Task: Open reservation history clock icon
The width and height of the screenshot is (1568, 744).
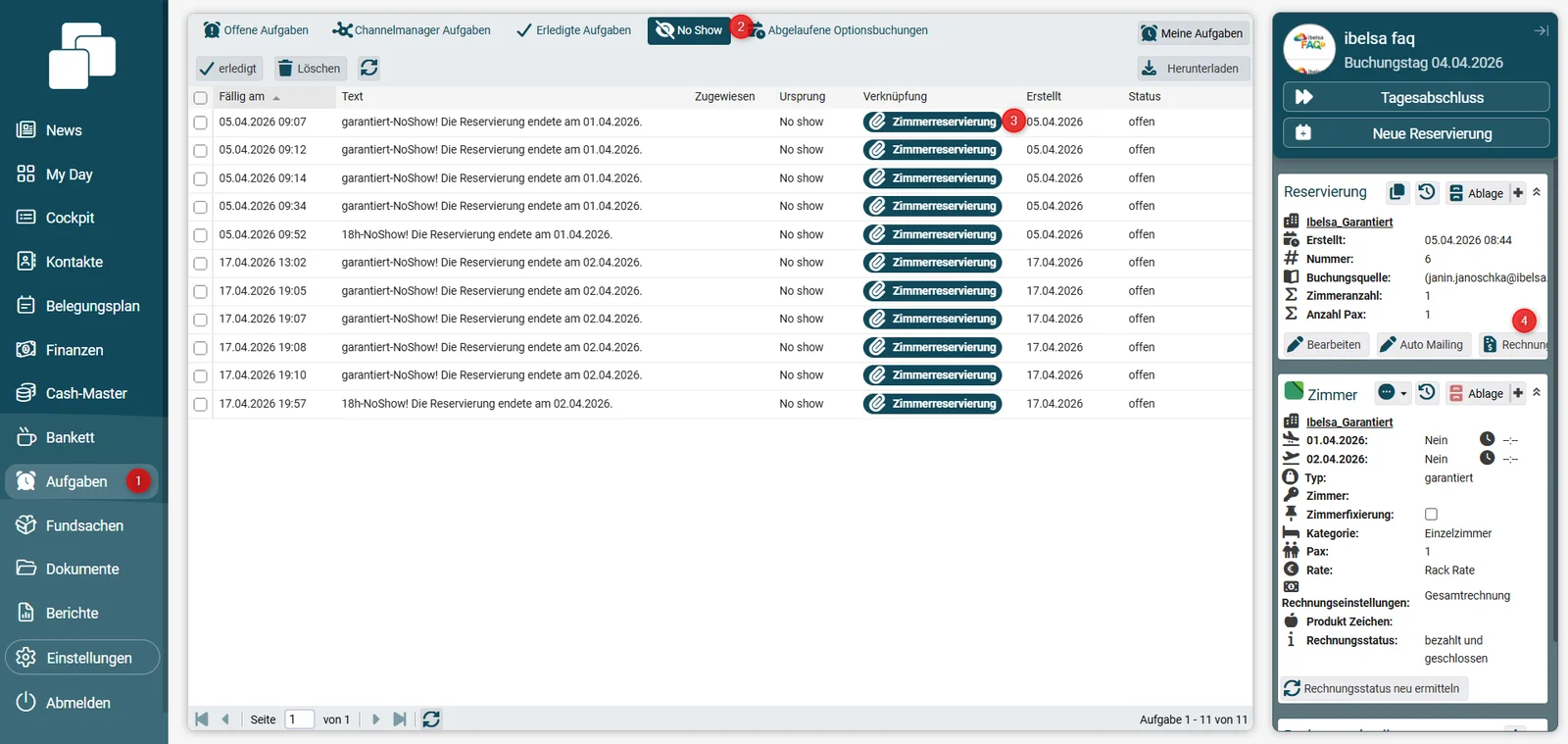Action: tap(1427, 192)
